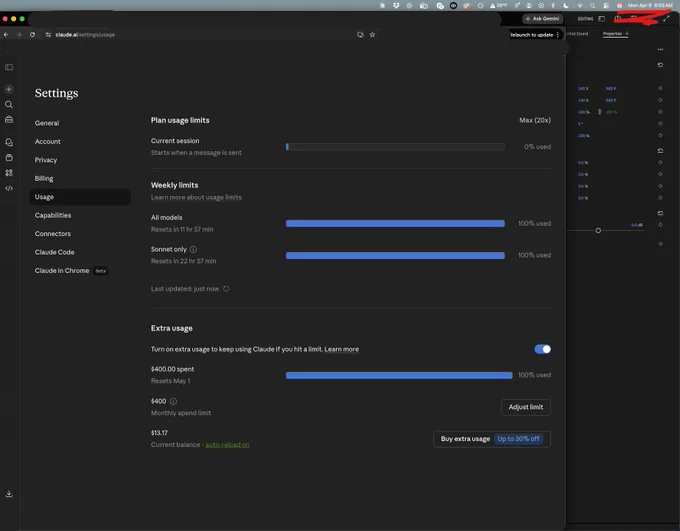The image size is (680, 531).
Task: Click Buy extra usage button
Action: [x=492, y=439]
